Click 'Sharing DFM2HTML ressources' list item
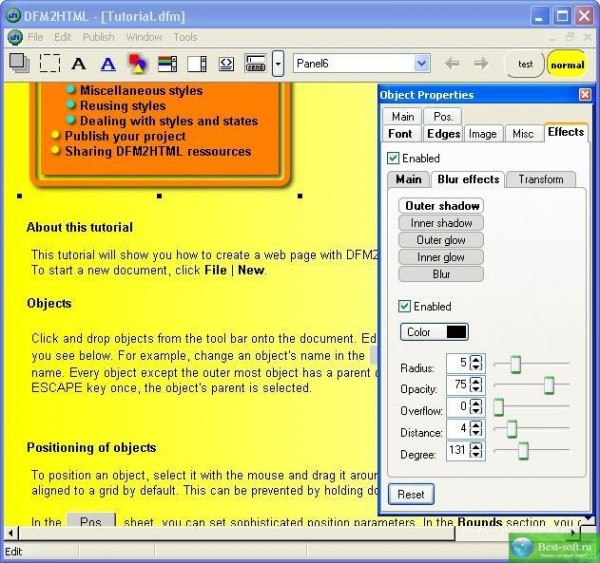600x563 pixels. coord(158,151)
